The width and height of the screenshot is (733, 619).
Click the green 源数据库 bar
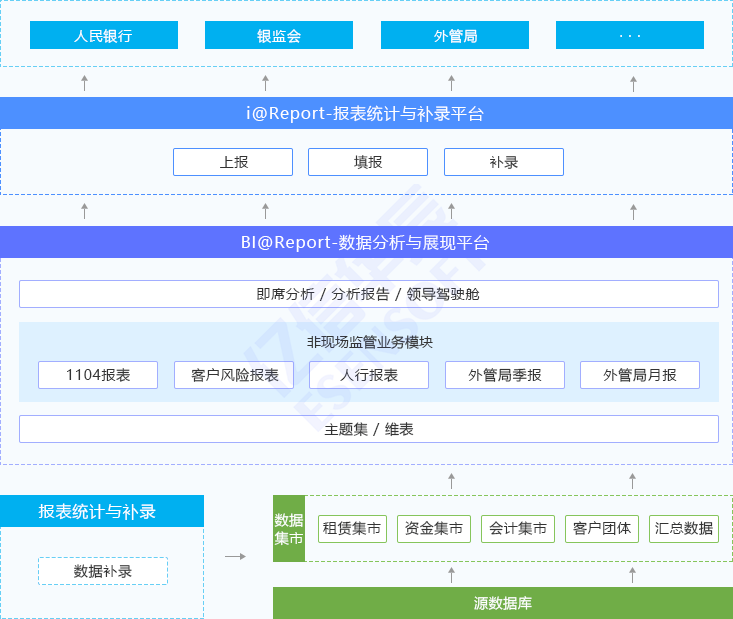(x=502, y=603)
